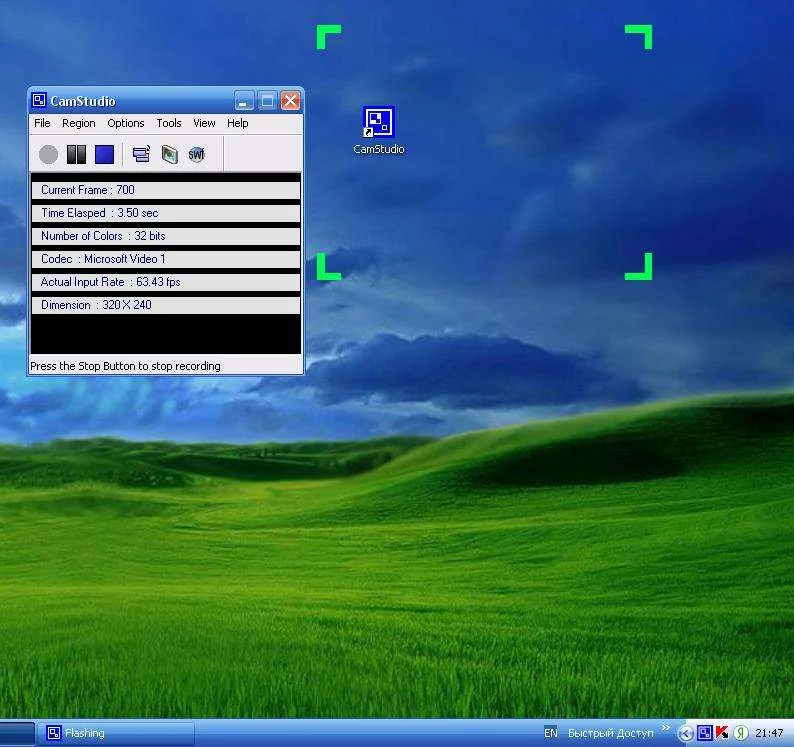Open the Region menu
The height and width of the screenshot is (747, 794).
78,123
